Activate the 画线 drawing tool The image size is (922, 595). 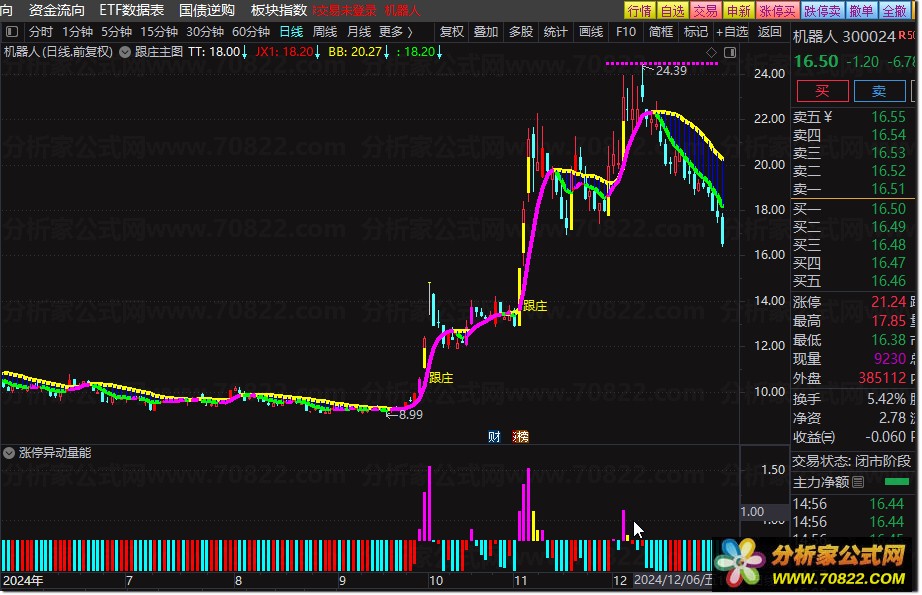591,32
